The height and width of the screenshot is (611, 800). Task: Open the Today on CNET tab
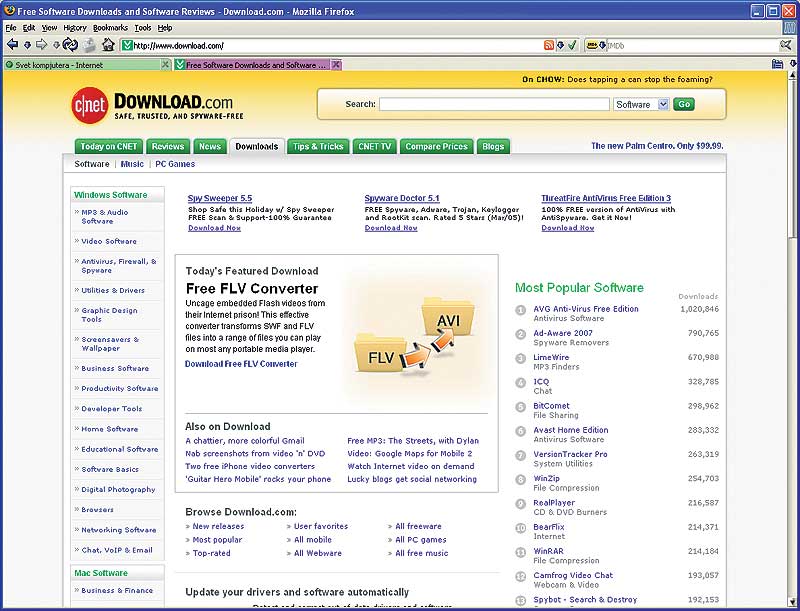click(x=109, y=146)
